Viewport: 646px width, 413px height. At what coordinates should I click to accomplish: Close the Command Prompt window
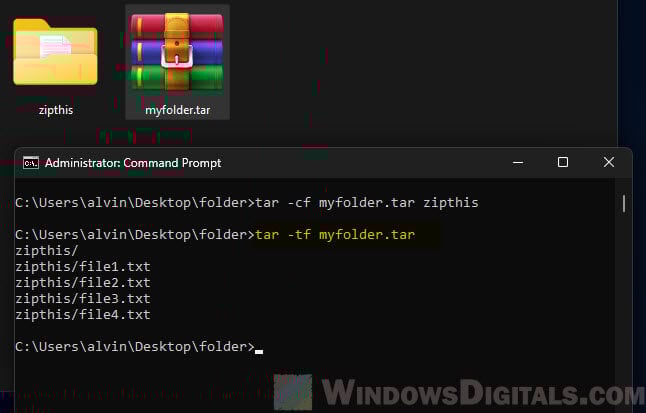[x=609, y=162]
